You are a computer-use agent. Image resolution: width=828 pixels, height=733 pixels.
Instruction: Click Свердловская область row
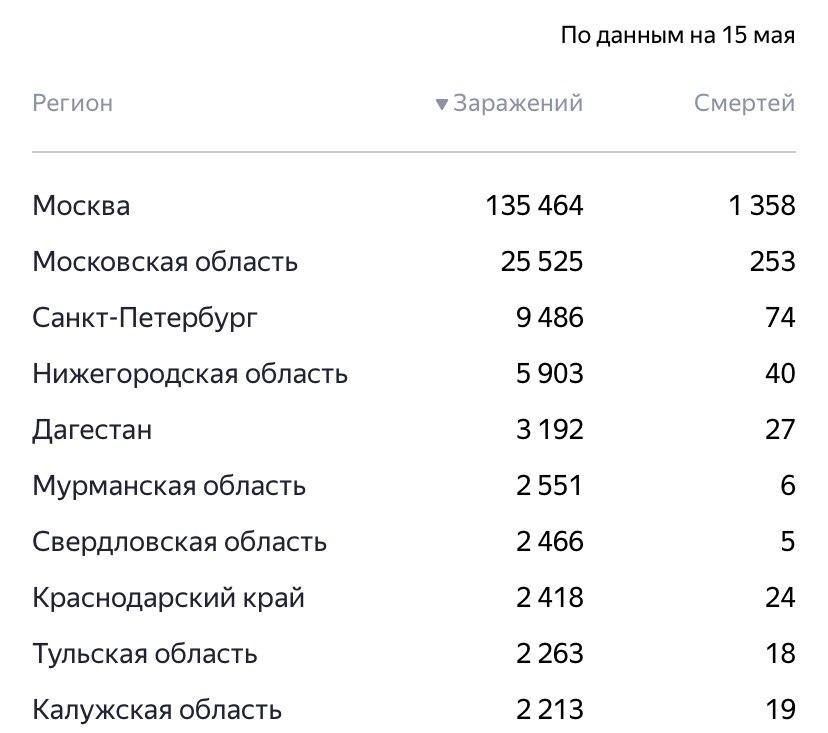179,542
